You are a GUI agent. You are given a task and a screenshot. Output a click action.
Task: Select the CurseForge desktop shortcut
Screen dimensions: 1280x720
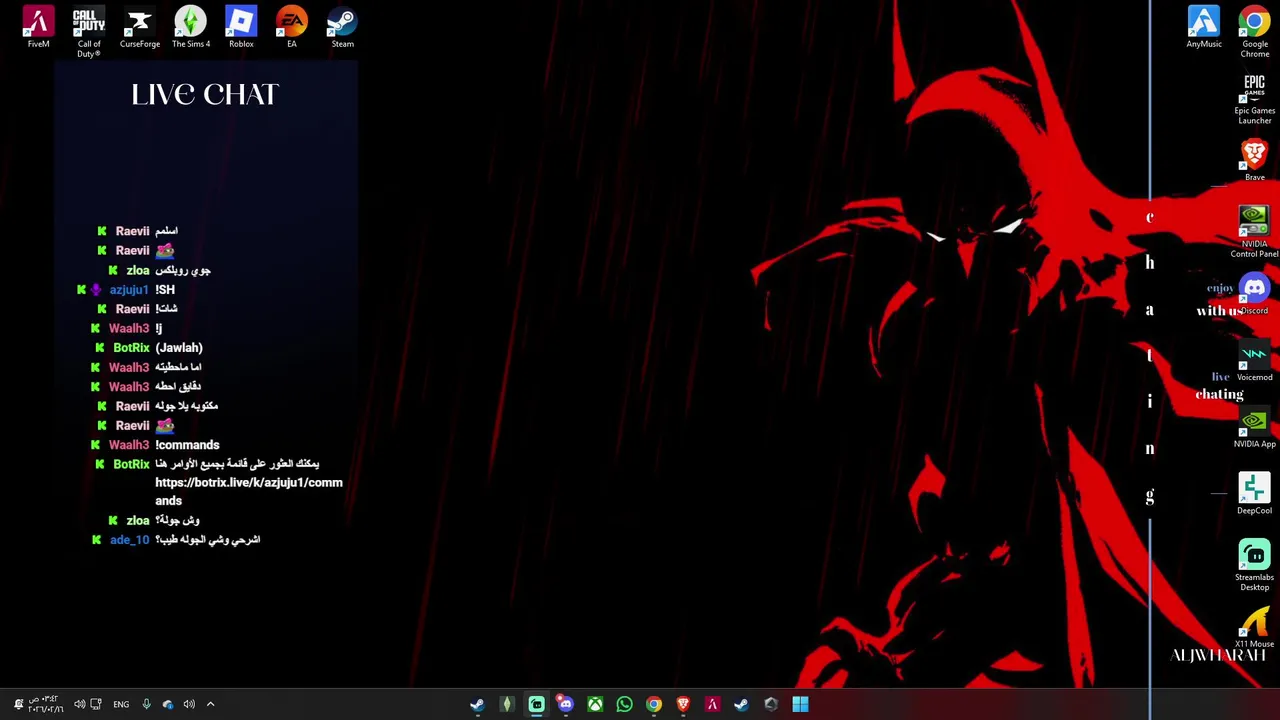click(139, 28)
